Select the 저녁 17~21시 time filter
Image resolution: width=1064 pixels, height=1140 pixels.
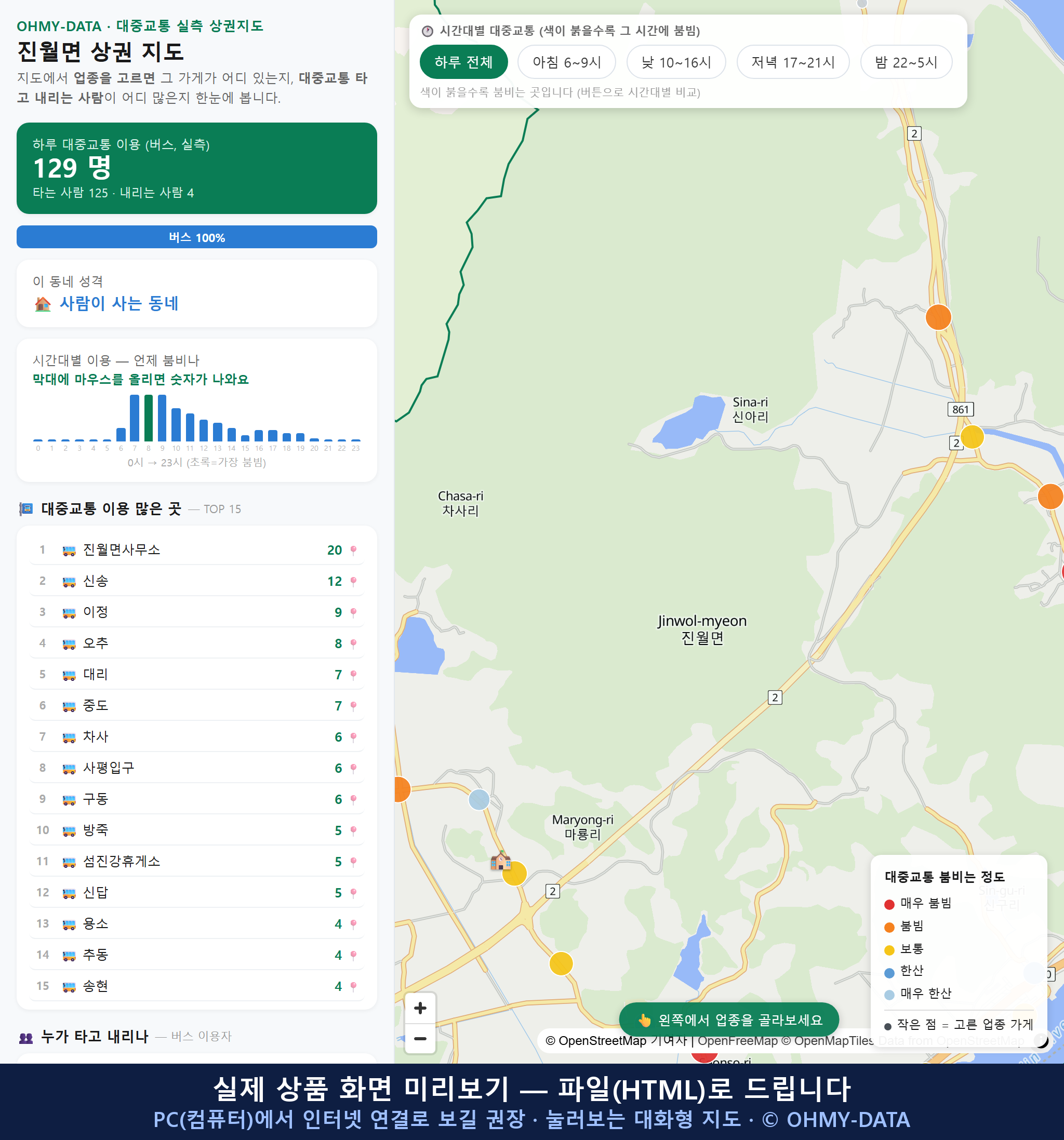(x=793, y=62)
